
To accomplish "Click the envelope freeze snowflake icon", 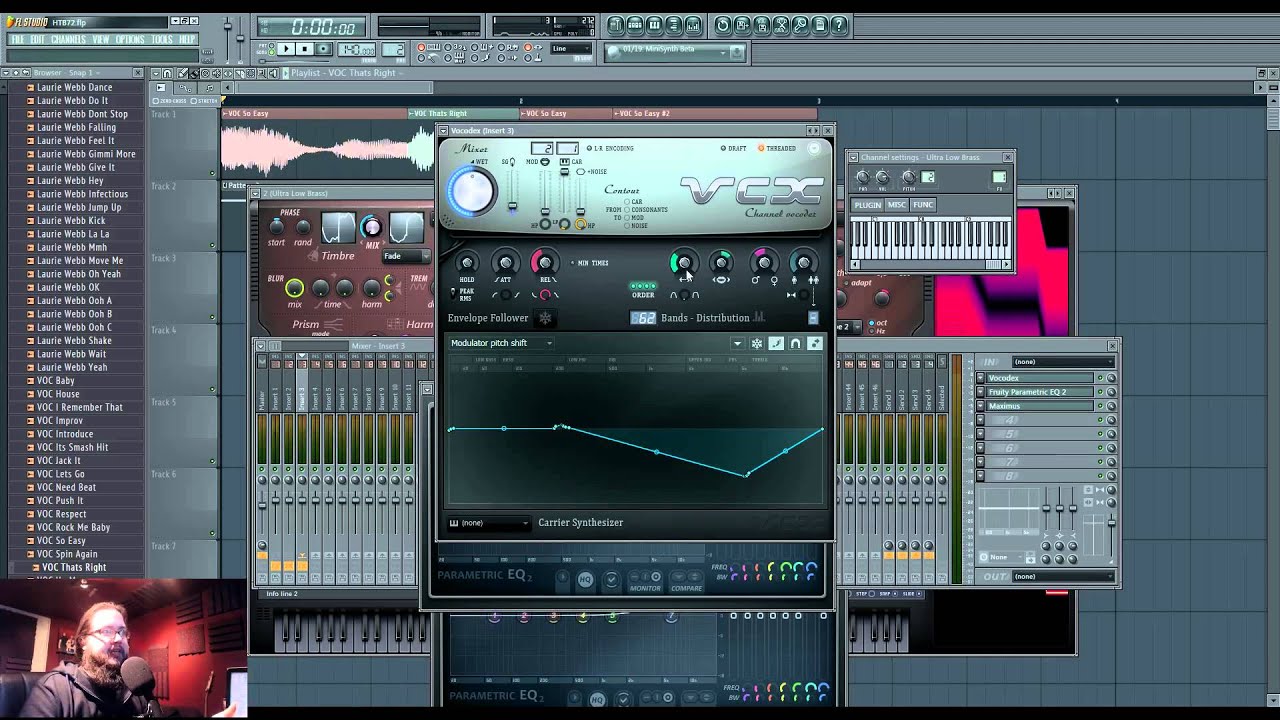I will 757,343.
